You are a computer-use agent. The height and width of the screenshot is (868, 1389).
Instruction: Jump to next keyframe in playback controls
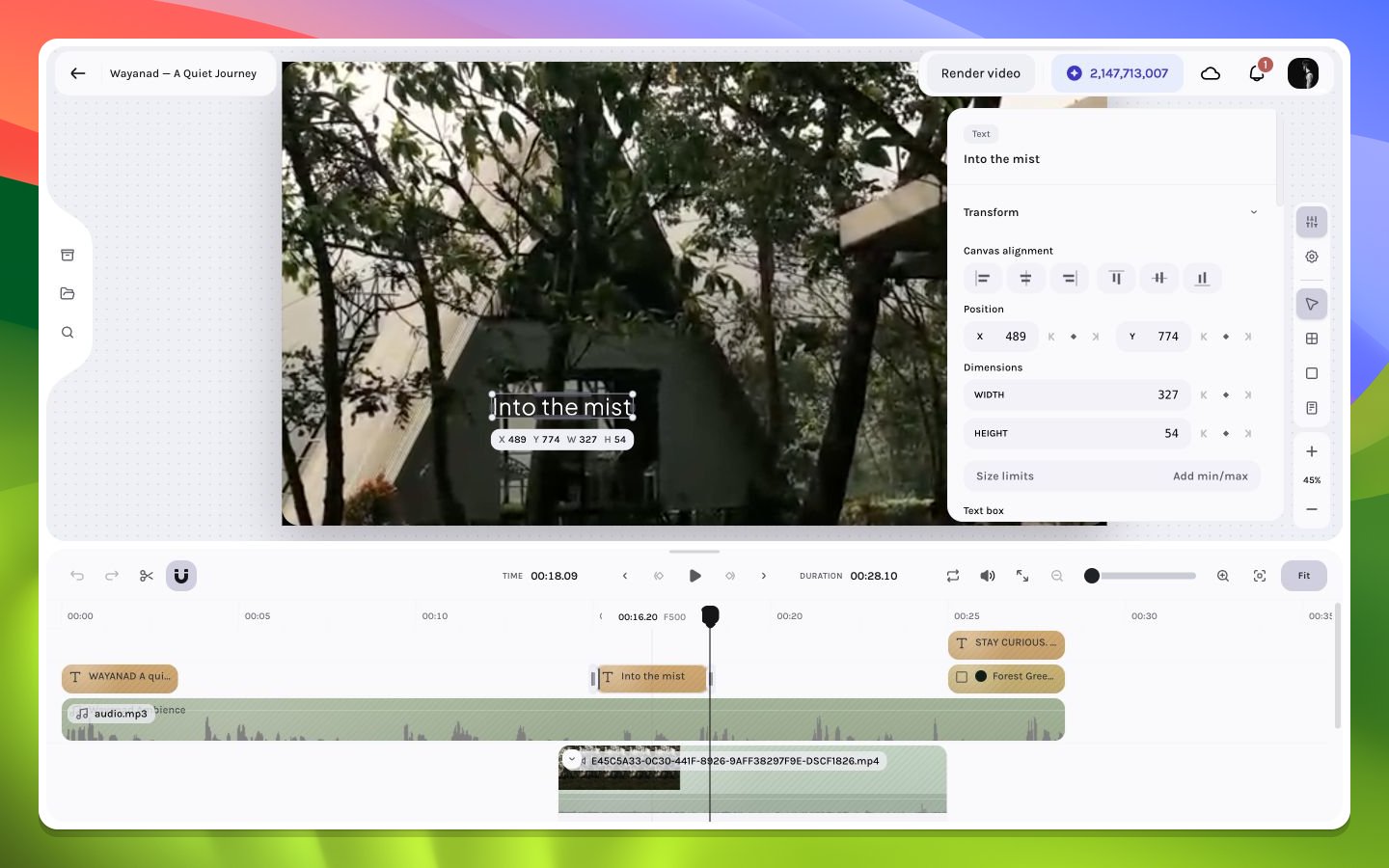tap(730, 576)
